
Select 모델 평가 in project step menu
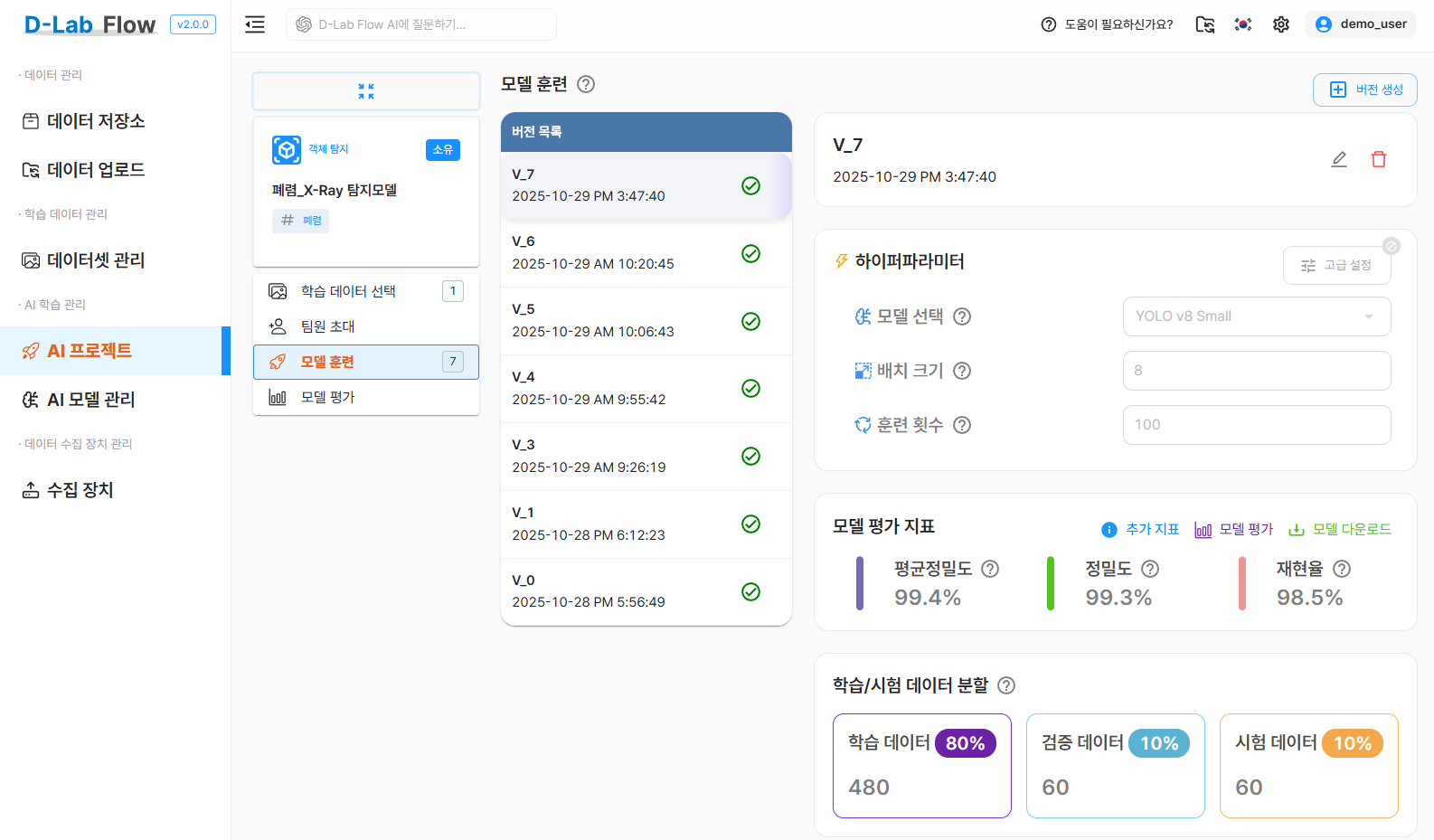pyautogui.click(x=328, y=397)
